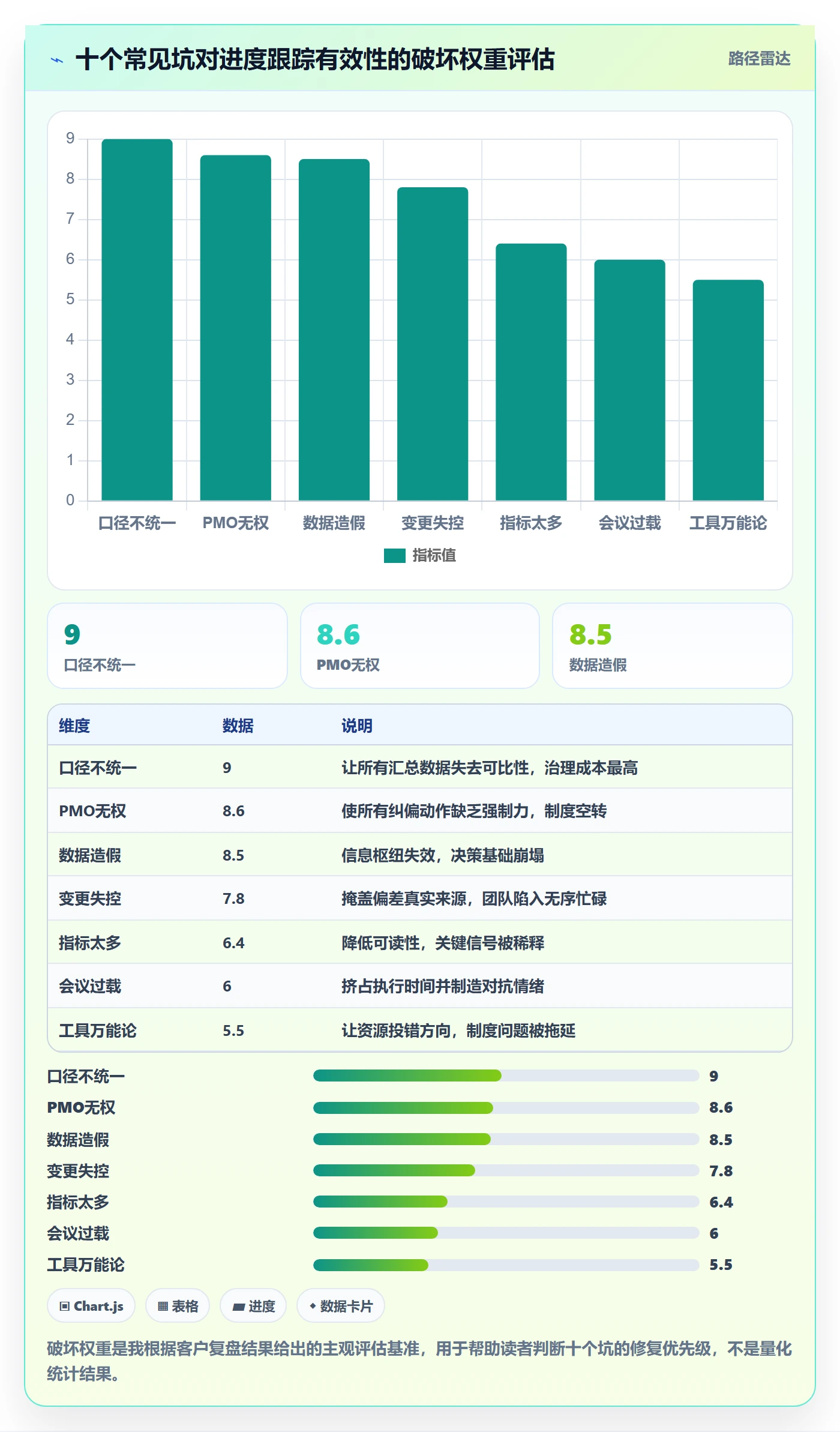Screen dimensions: 840x1432
Task: Click the 口径不统一 bar in the chart
Action: pyautogui.click(x=137, y=320)
